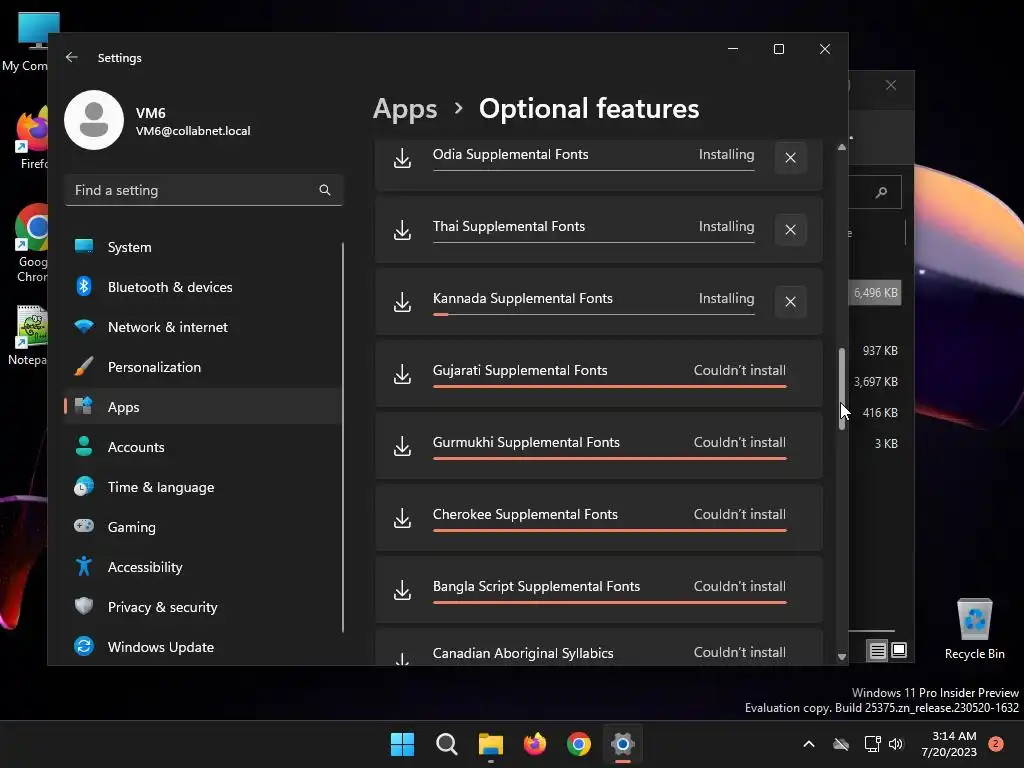Select the Google Chrome desktop shortcut
The height and width of the screenshot is (768, 1024).
coord(30,243)
